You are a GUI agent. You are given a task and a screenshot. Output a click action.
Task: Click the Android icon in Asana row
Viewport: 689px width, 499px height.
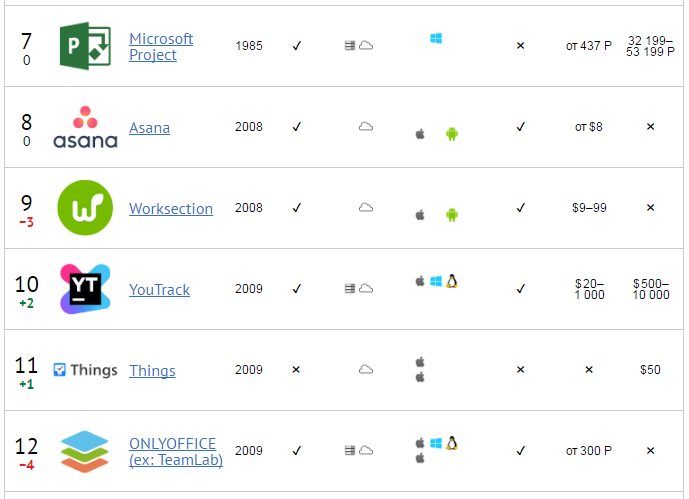tap(452, 134)
